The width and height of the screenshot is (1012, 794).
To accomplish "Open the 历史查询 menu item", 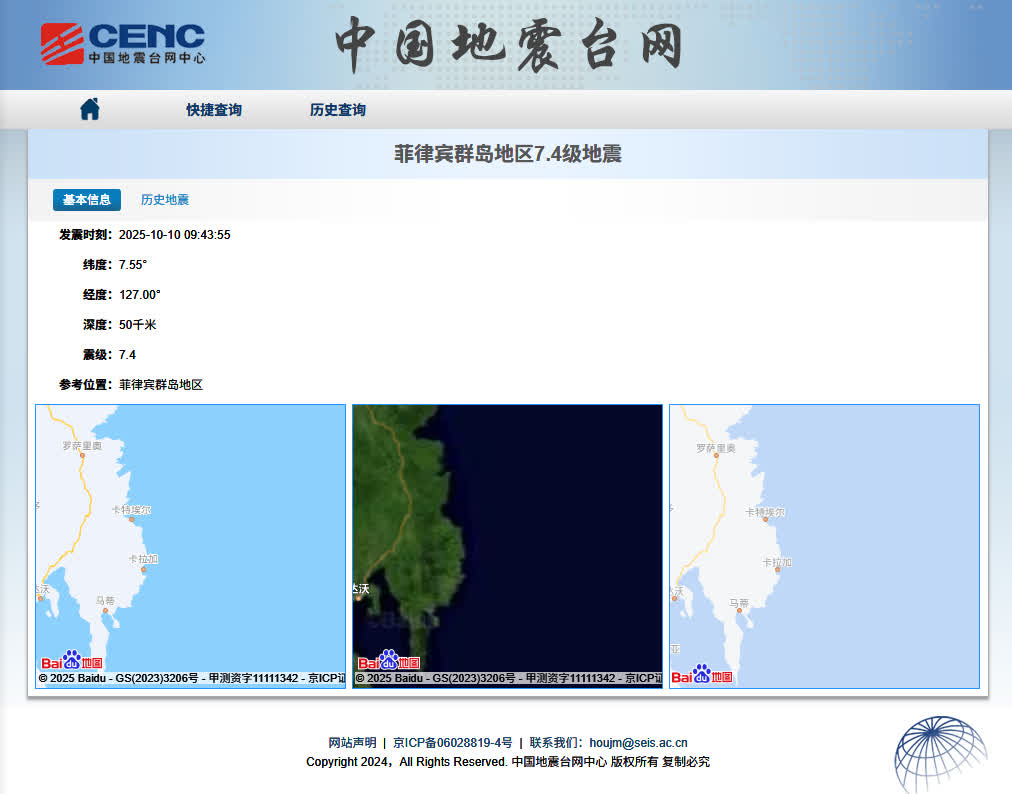I will tap(338, 110).
